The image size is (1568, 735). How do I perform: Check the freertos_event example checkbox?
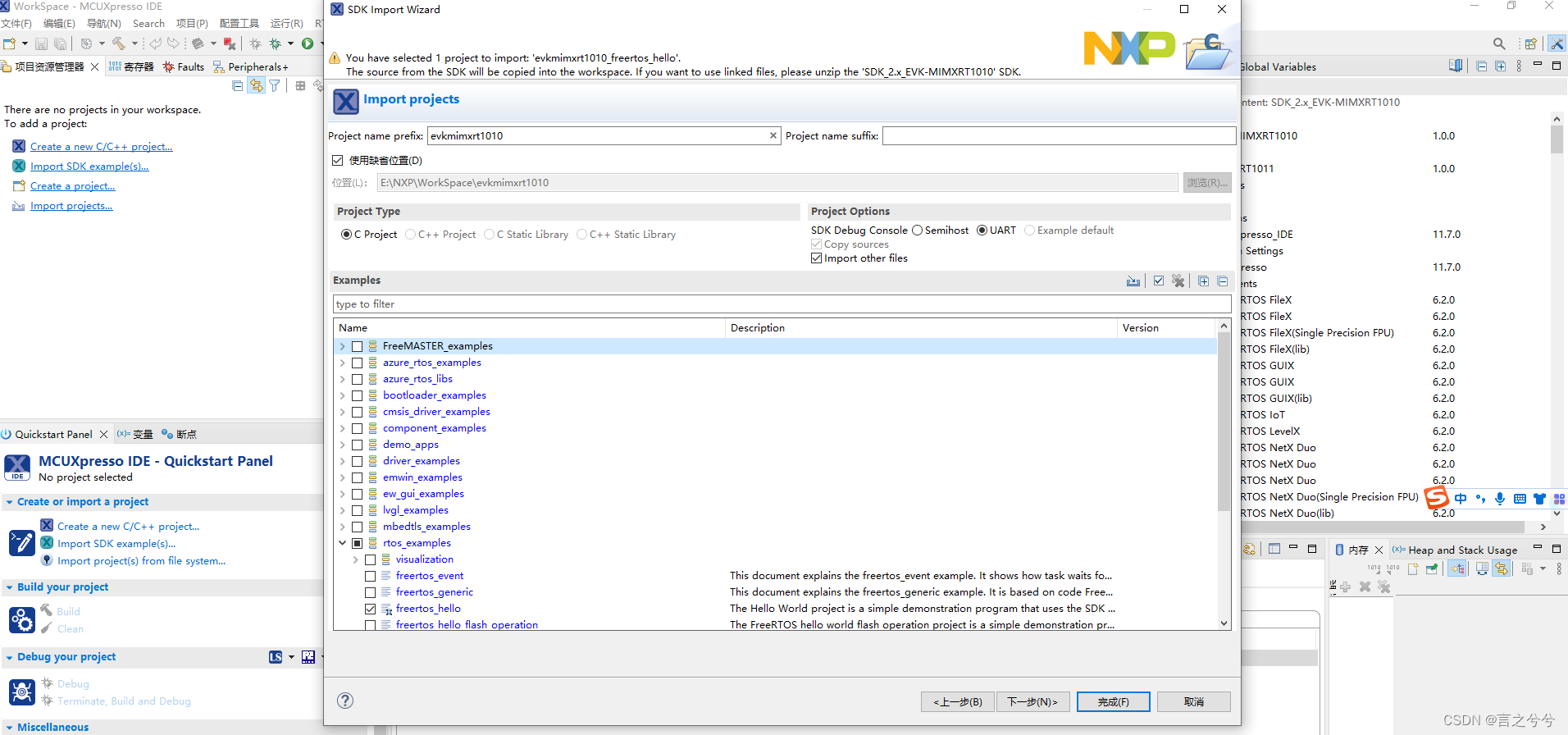[370, 576]
